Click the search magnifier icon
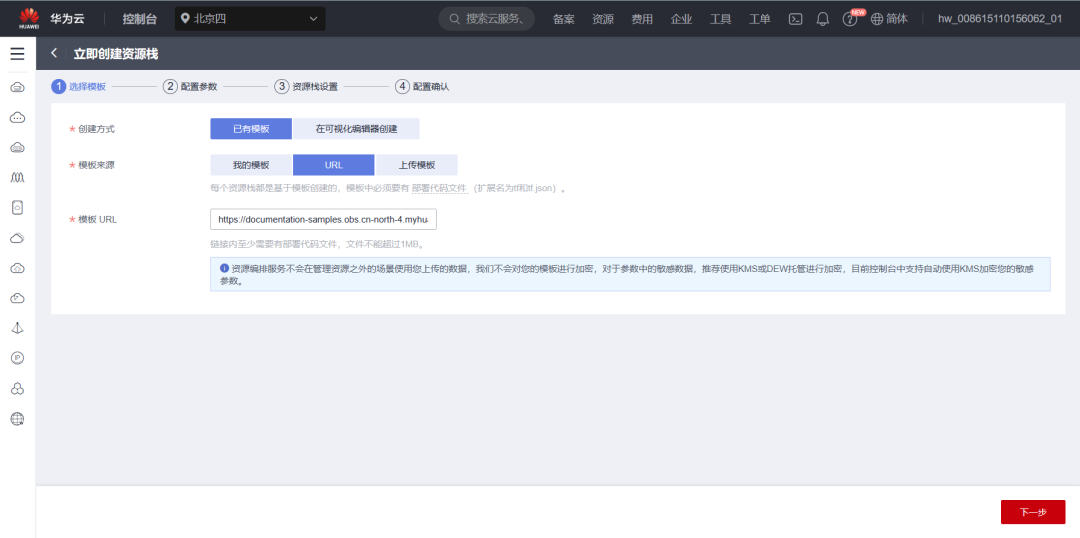The height and width of the screenshot is (538, 1080). pyautogui.click(x=455, y=19)
